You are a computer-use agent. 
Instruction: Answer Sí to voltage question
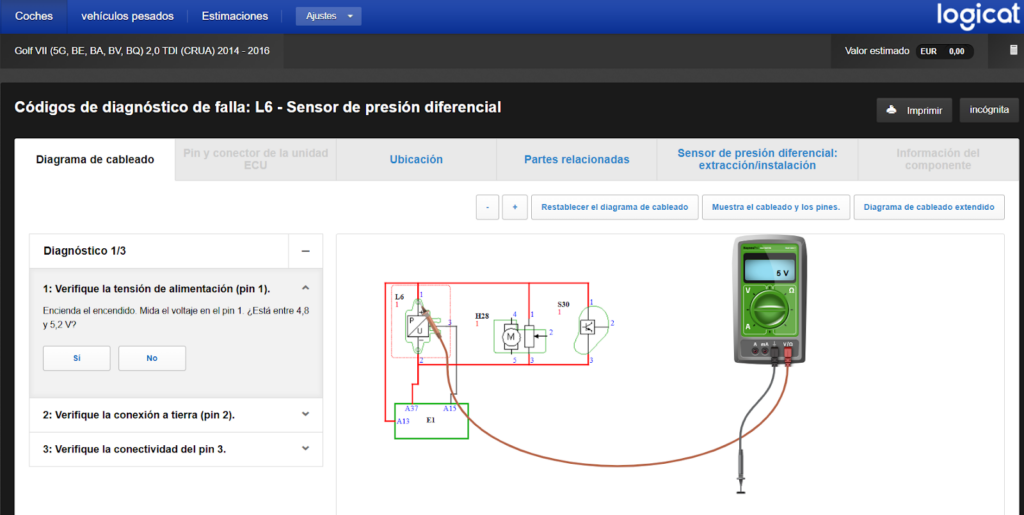[x=76, y=358]
